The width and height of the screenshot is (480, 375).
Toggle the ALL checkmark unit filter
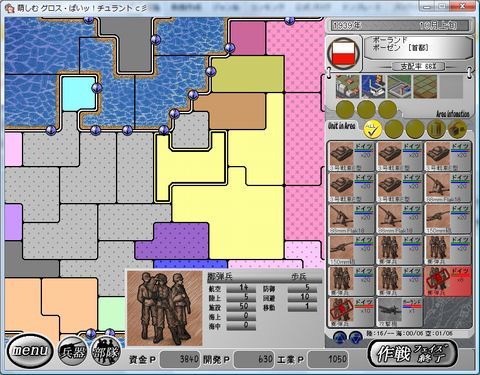pos(373,129)
